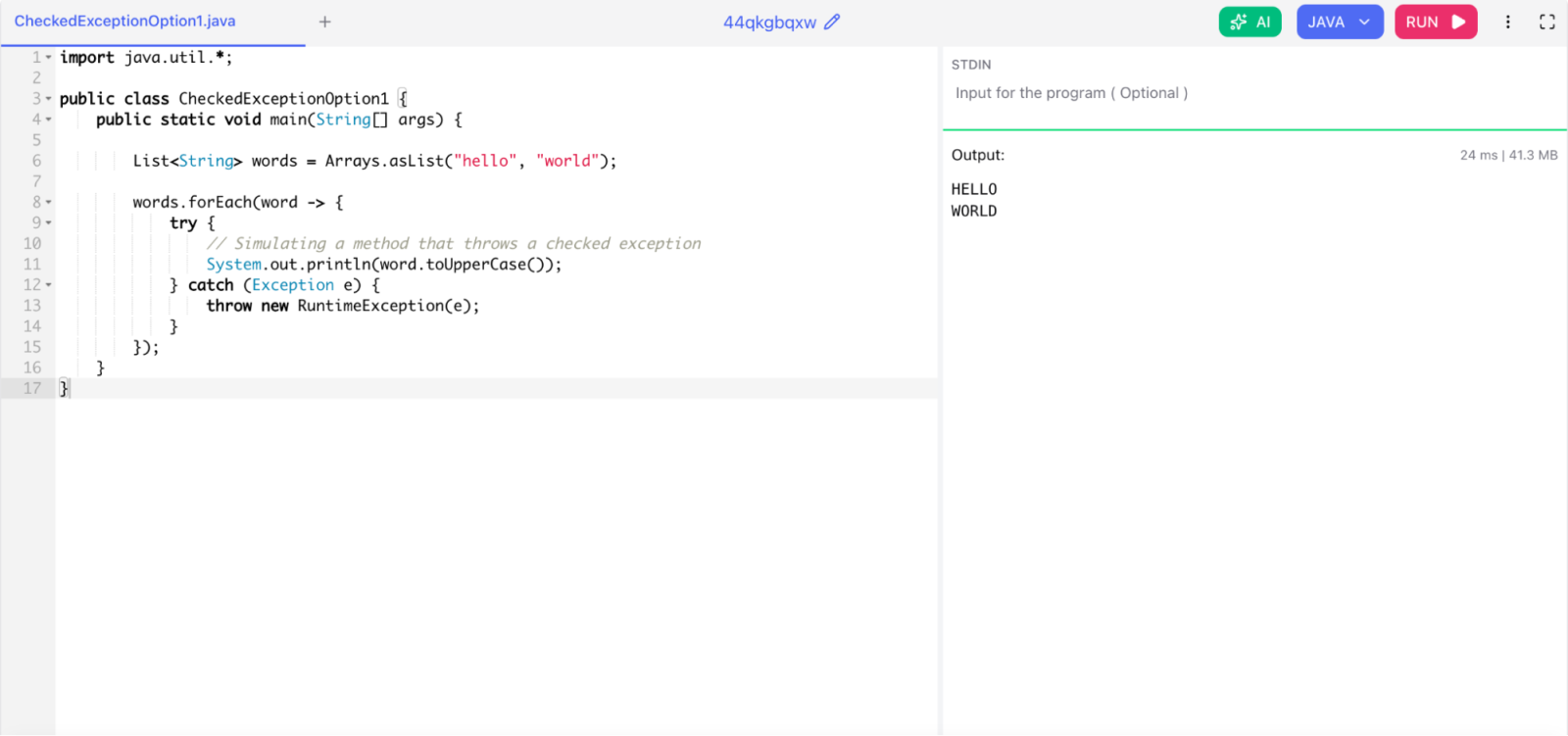Collapse the catch block fold on line 12

(x=48, y=285)
